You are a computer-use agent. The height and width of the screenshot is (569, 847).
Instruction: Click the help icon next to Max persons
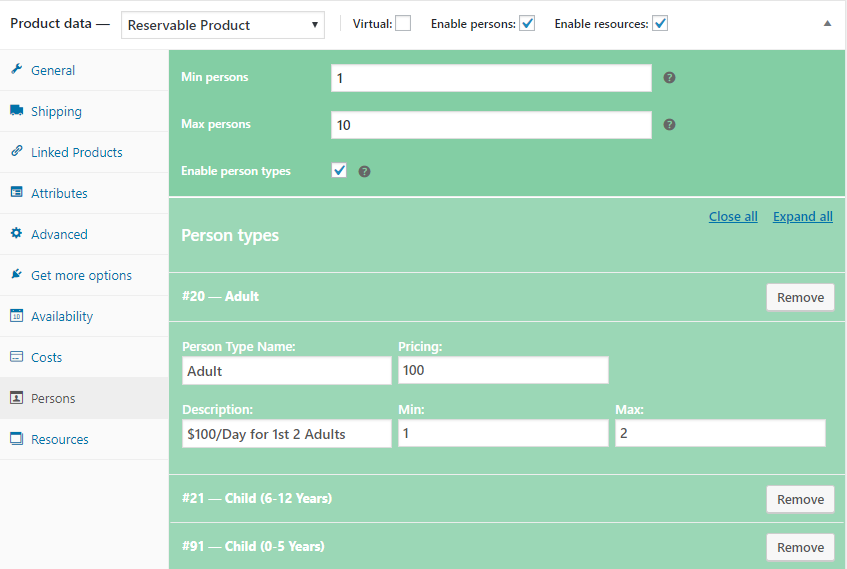pos(670,125)
